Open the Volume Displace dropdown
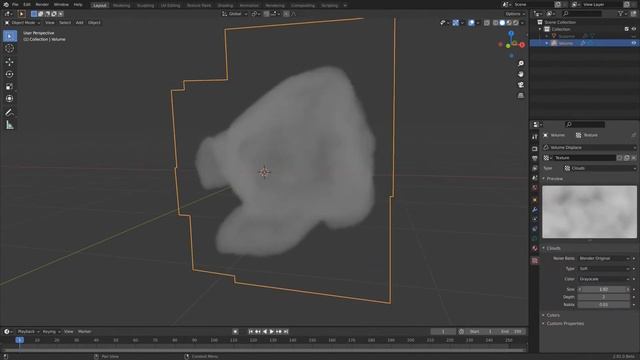 (589, 147)
